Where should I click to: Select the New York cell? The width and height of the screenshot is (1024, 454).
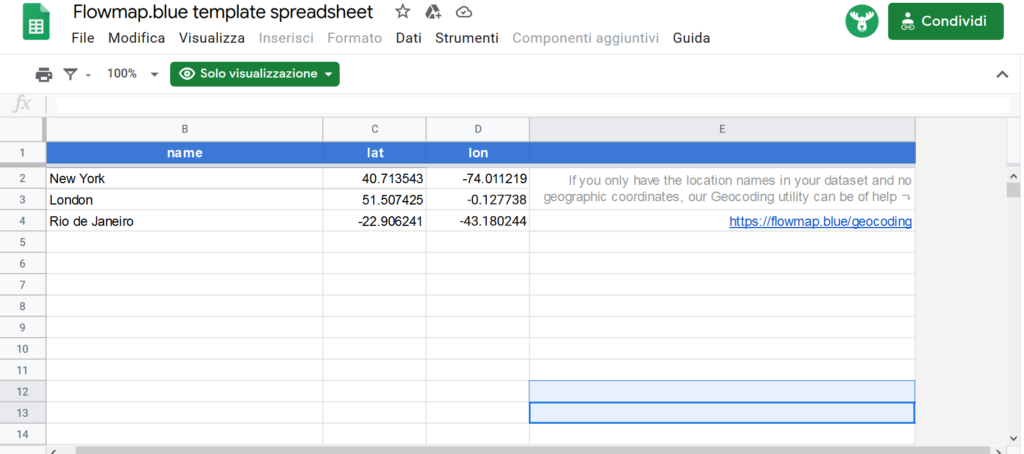pos(184,179)
